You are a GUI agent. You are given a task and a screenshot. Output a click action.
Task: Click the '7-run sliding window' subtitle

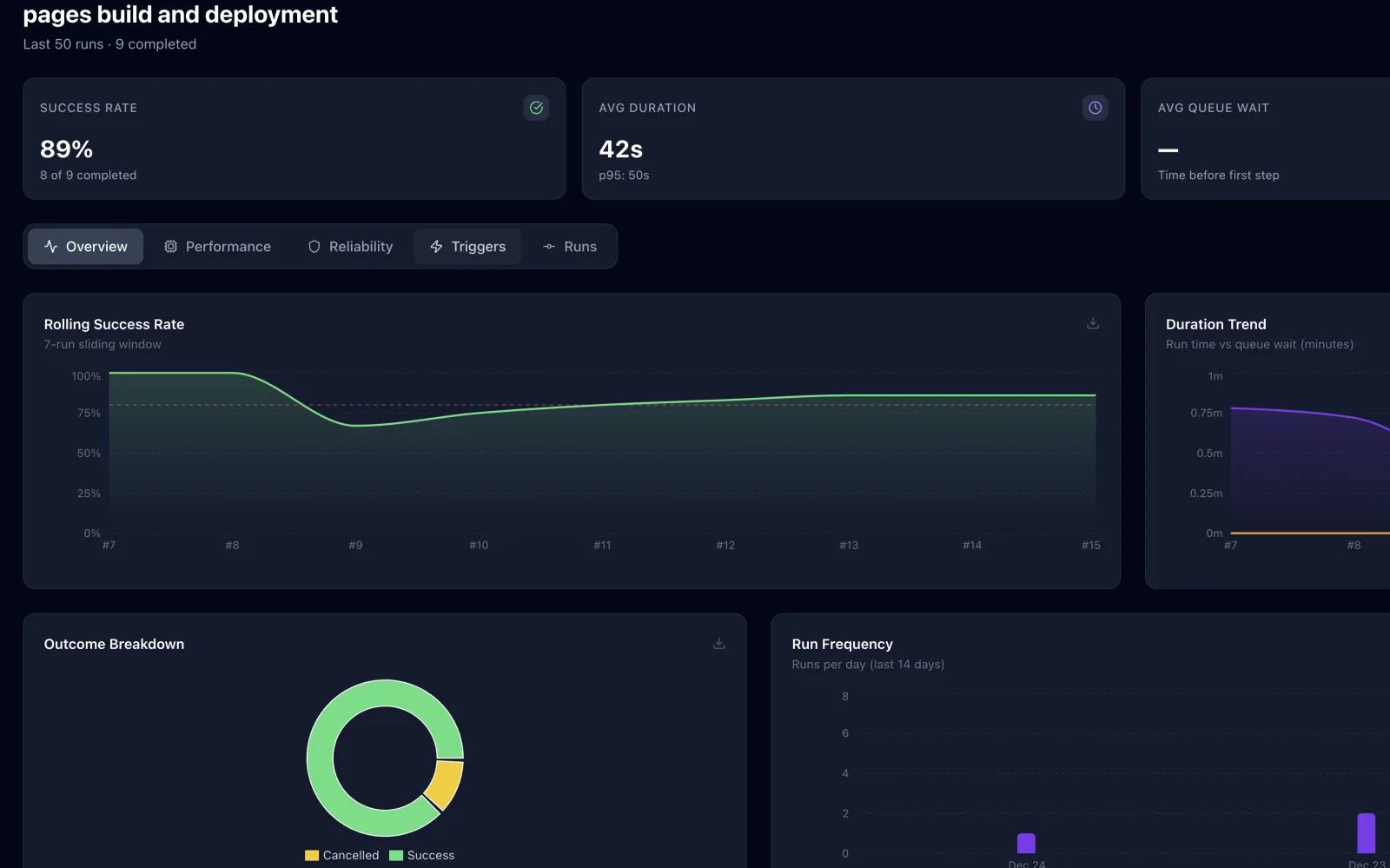[103, 345]
